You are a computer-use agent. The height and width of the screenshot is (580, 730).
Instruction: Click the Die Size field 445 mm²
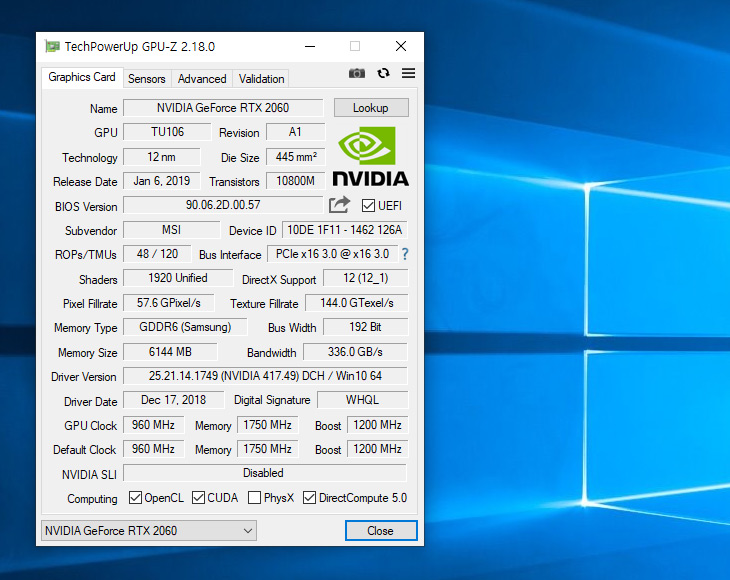click(295, 157)
